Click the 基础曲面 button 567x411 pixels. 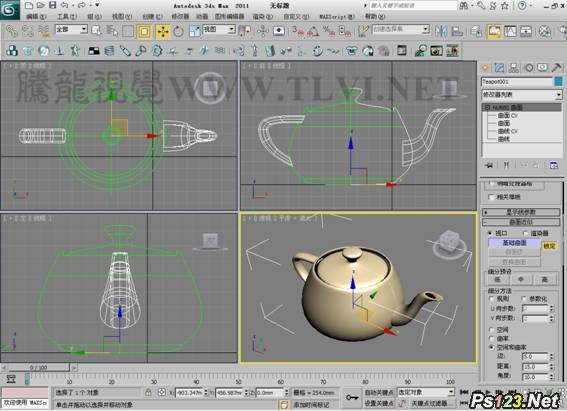[x=515, y=243]
